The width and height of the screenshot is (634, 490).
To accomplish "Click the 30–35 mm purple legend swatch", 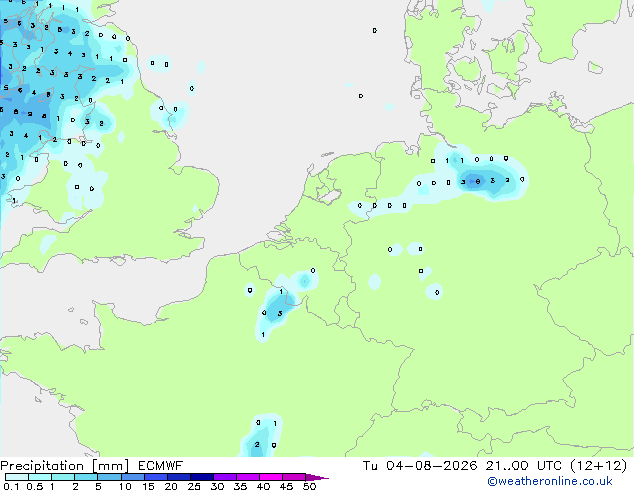I will tap(225, 477).
